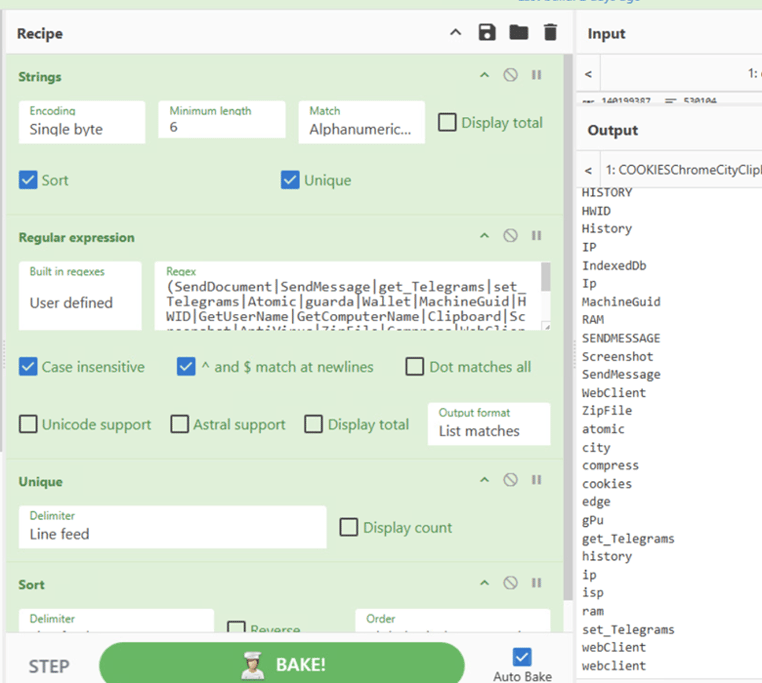762x683 pixels.
Task: Click 'IndexedDb' in output
Action: tap(614, 266)
